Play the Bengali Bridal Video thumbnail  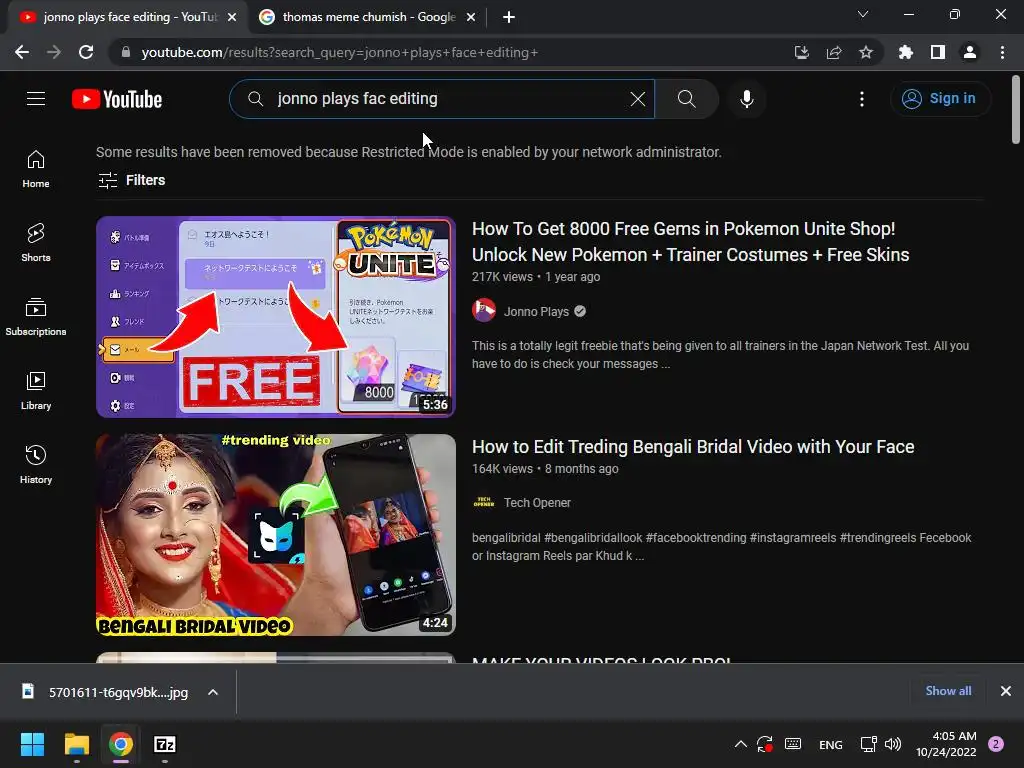click(x=276, y=535)
